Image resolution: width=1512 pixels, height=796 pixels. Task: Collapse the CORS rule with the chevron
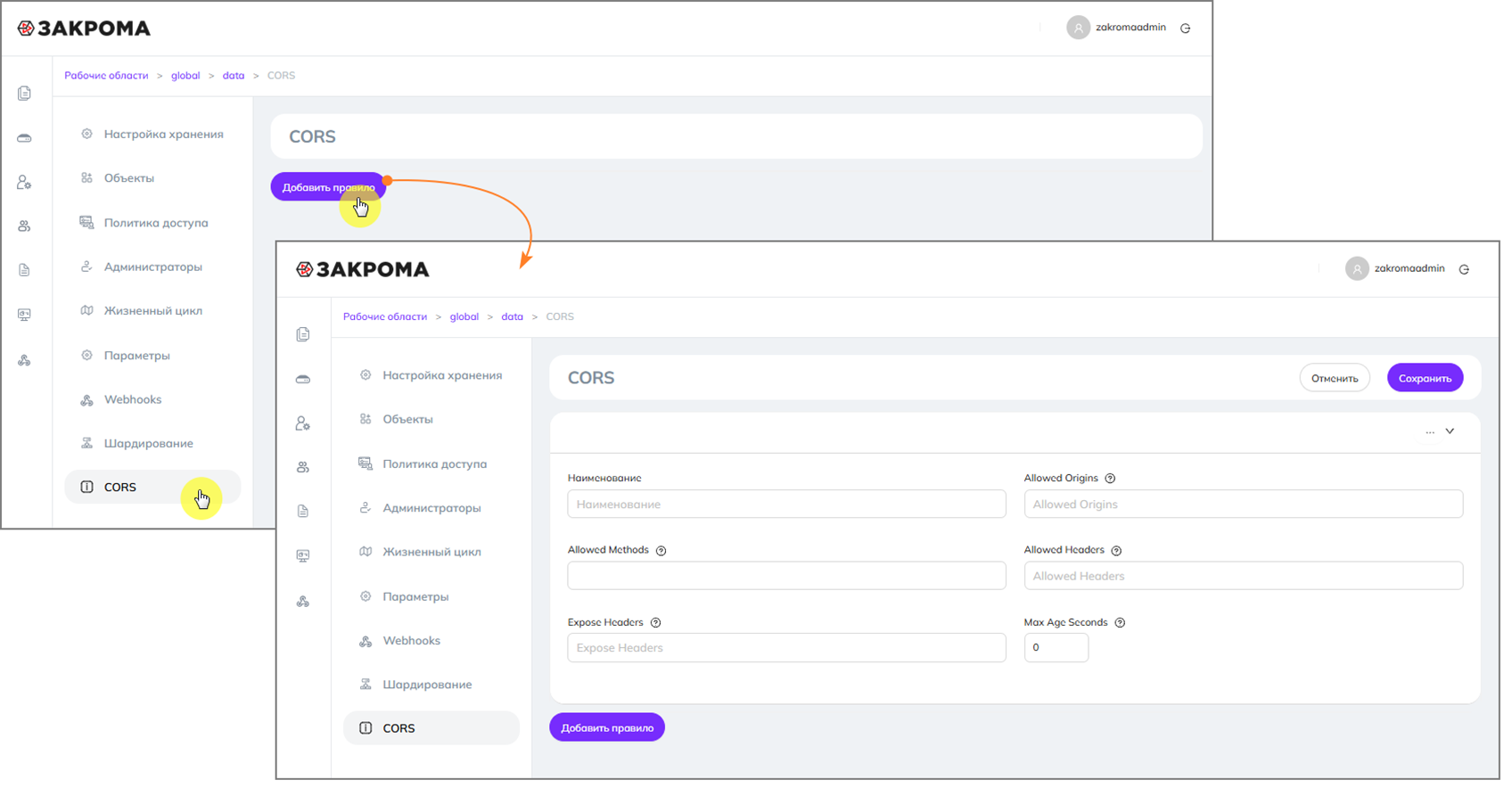coord(1450,431)
